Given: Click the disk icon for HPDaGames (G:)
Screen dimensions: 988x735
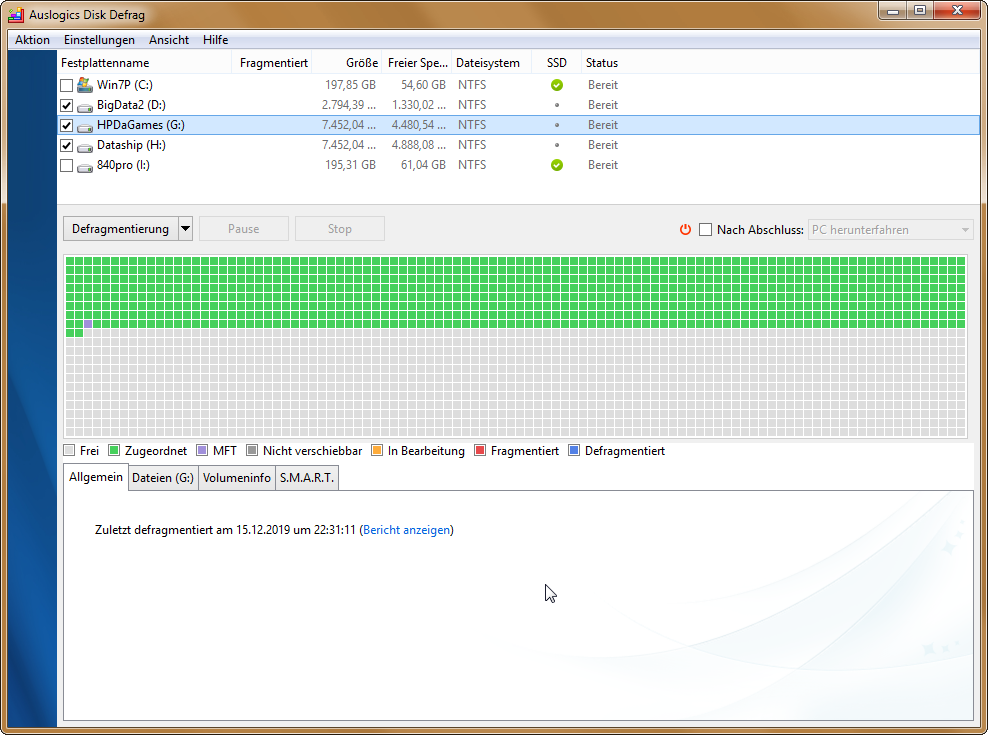Looking at the screenshot, I should pos(84,125).
